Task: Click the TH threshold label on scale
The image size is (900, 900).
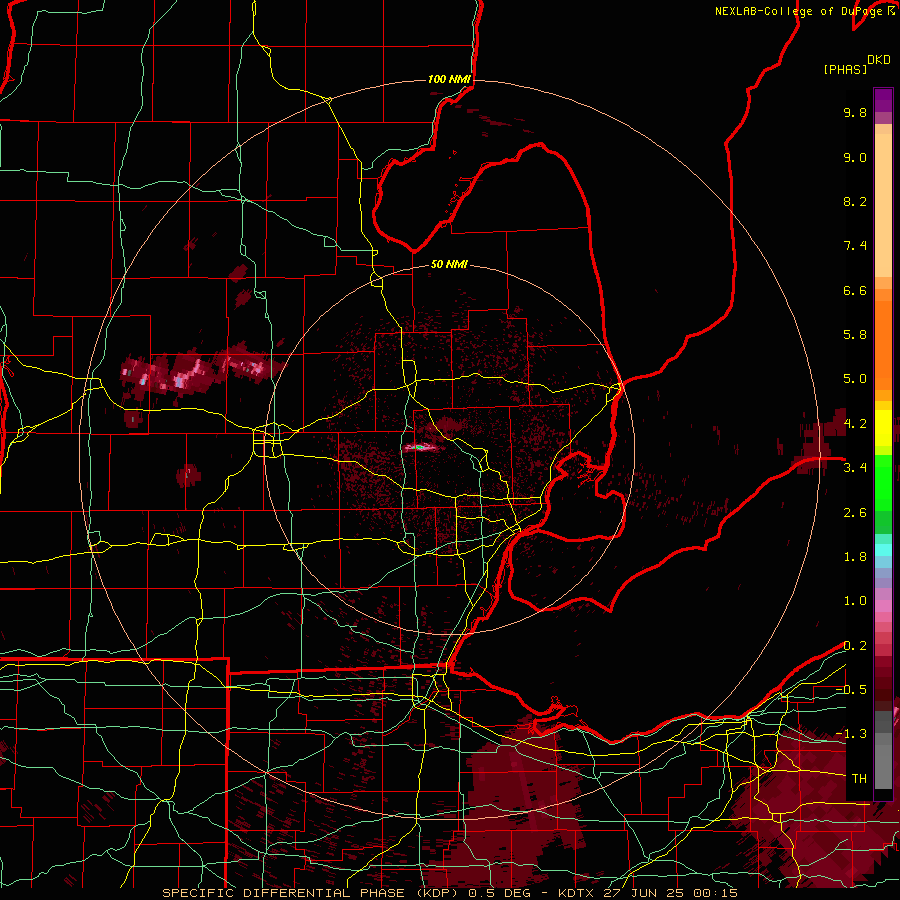Action: tap(859, 779)
